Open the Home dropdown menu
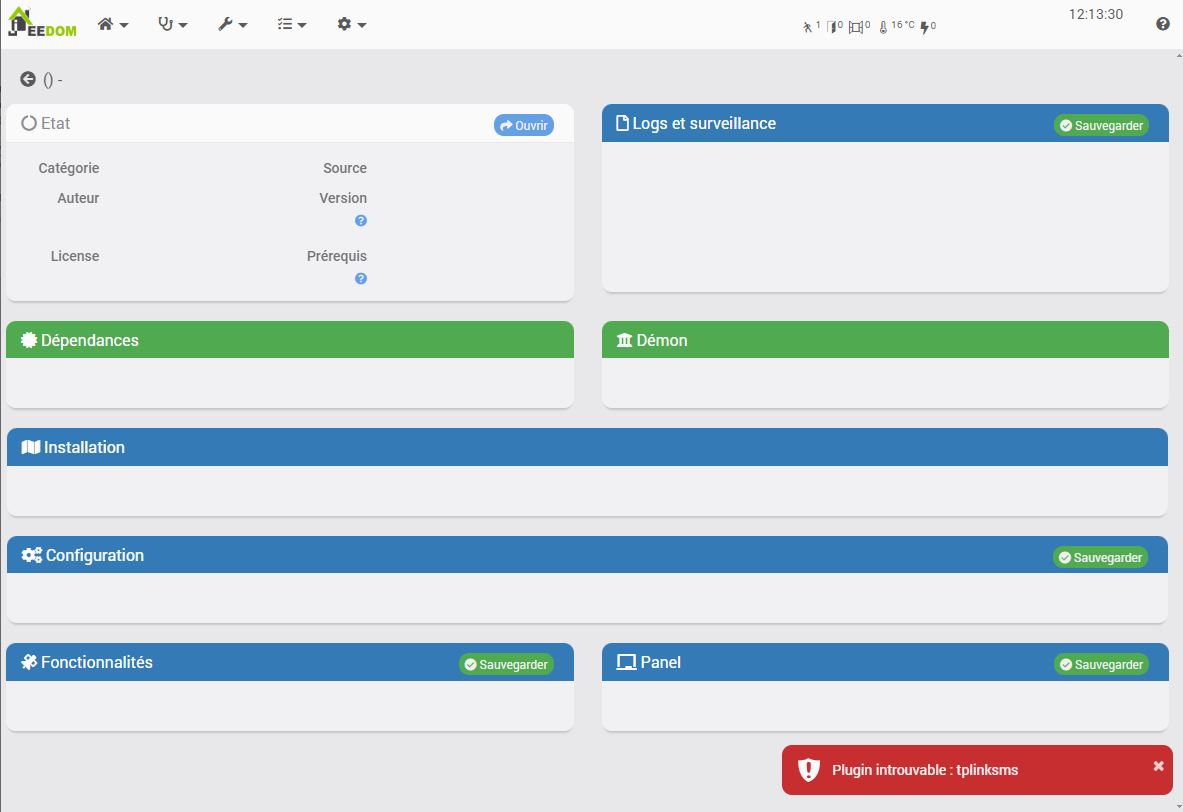 tap(112, 24)
